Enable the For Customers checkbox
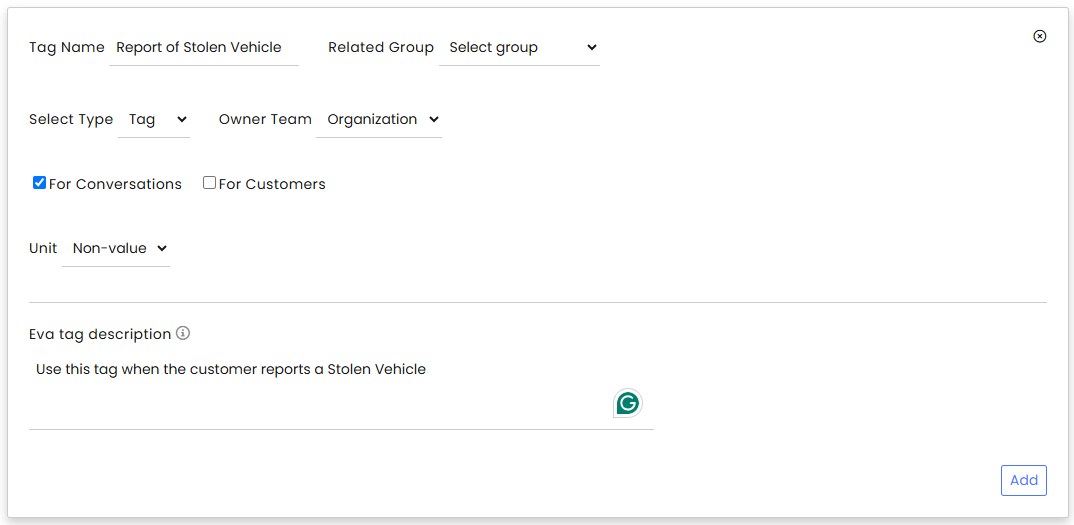This screenshot has width=1074, height=525. point(210,183)
